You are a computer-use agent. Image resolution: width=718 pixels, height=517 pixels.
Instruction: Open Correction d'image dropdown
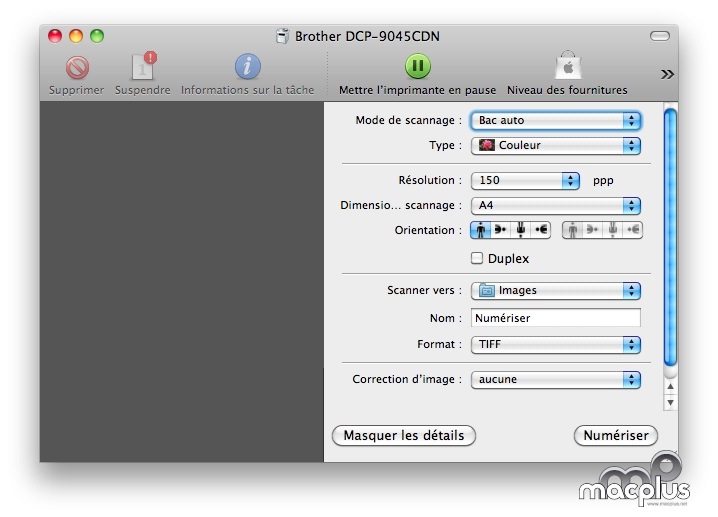(555, 380)
